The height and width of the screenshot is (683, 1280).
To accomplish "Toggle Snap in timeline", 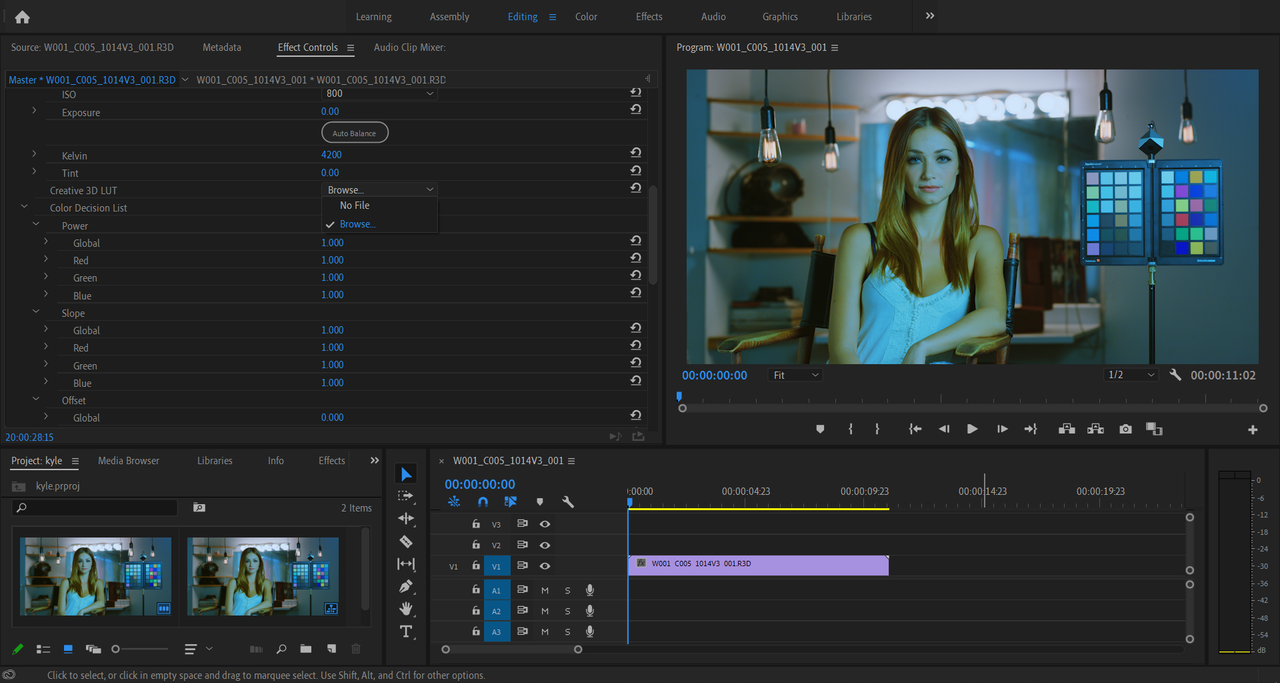I will pyautogui.click(x=483, y=502).
